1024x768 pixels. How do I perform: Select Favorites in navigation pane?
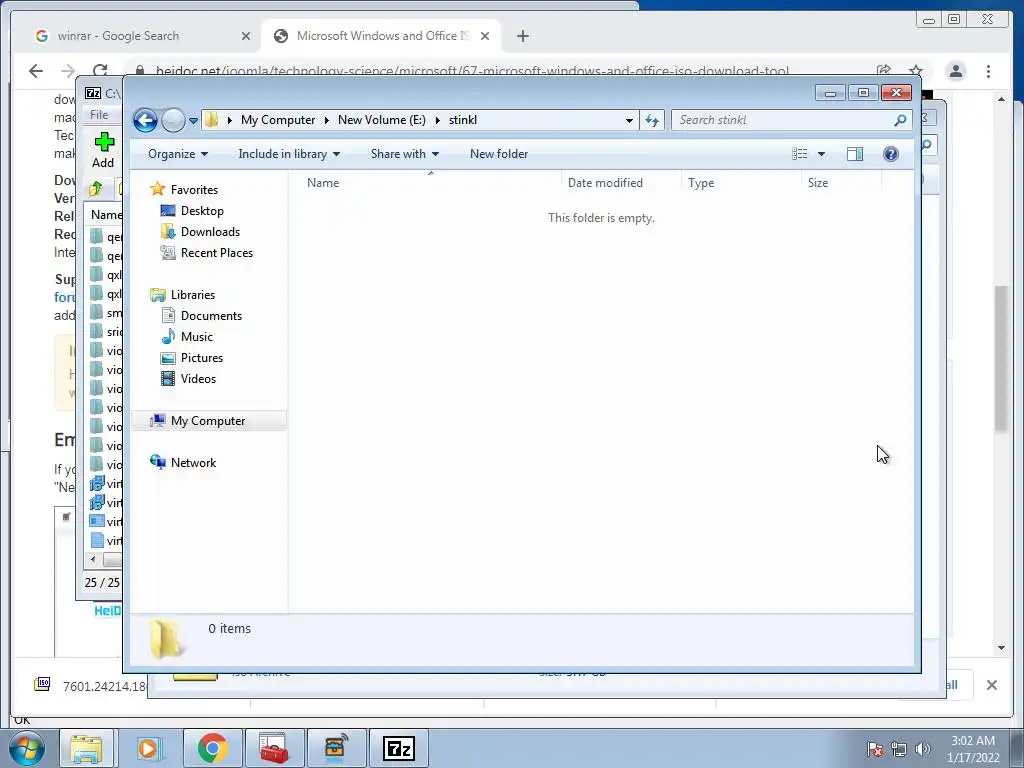click(x=194, y=190)
